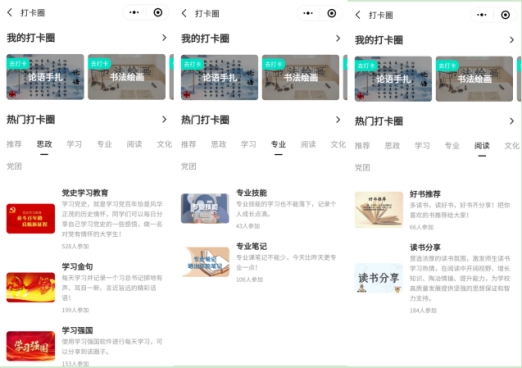
Task: Open the 好书推荐 book thumbnail
Action: pos(379,209)
